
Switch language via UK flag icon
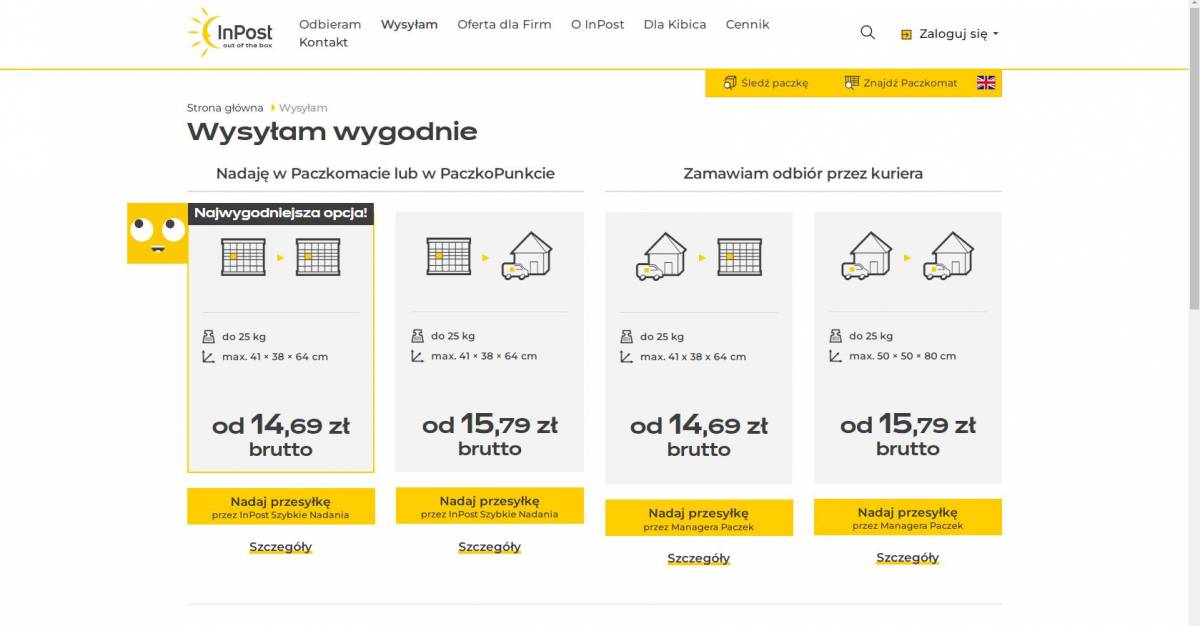tap(986, 83)
